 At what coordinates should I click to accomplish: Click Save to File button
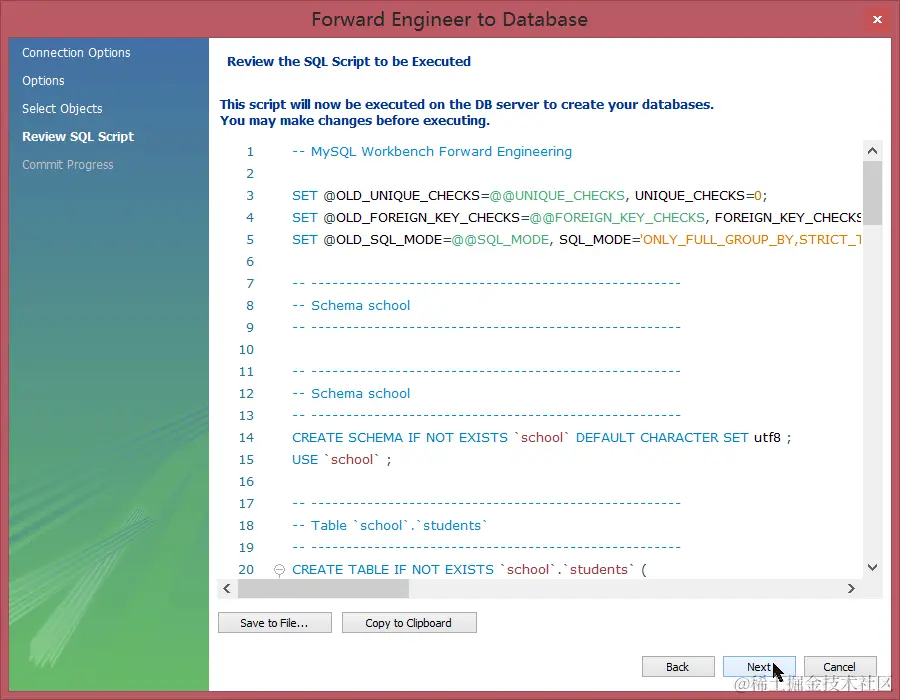274,623
